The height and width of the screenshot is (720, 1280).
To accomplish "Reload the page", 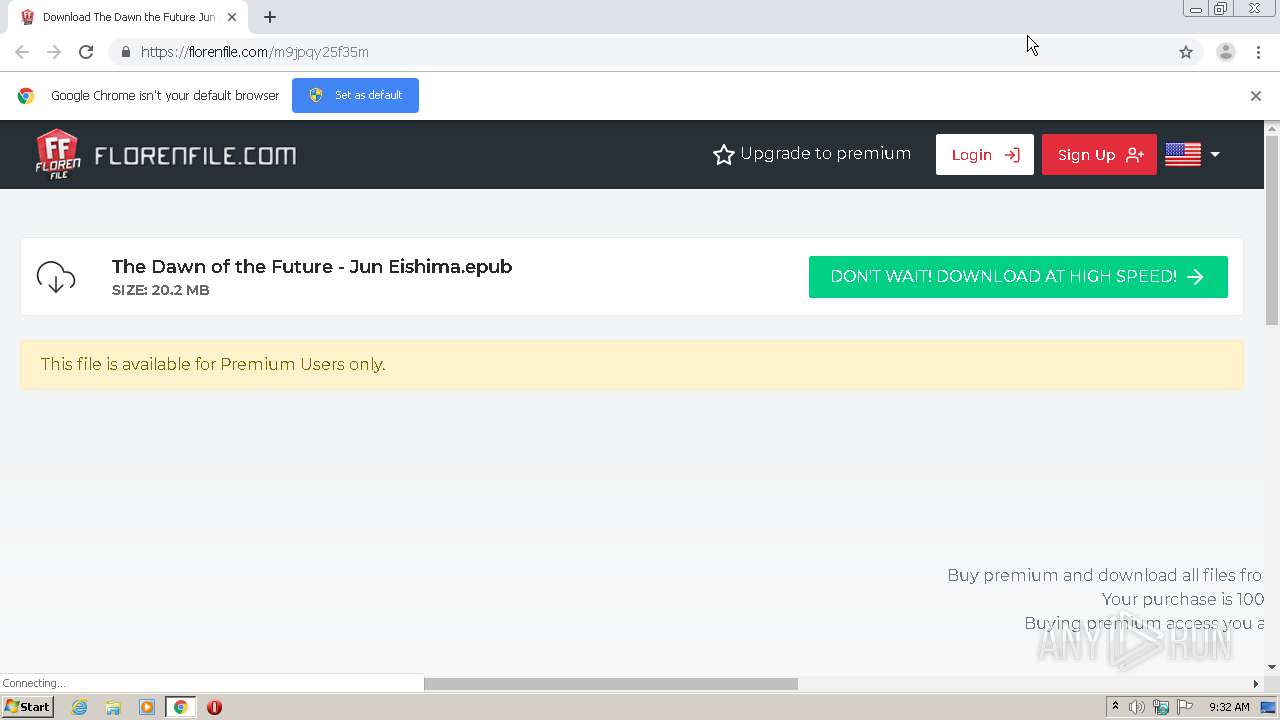I will 86,52.
